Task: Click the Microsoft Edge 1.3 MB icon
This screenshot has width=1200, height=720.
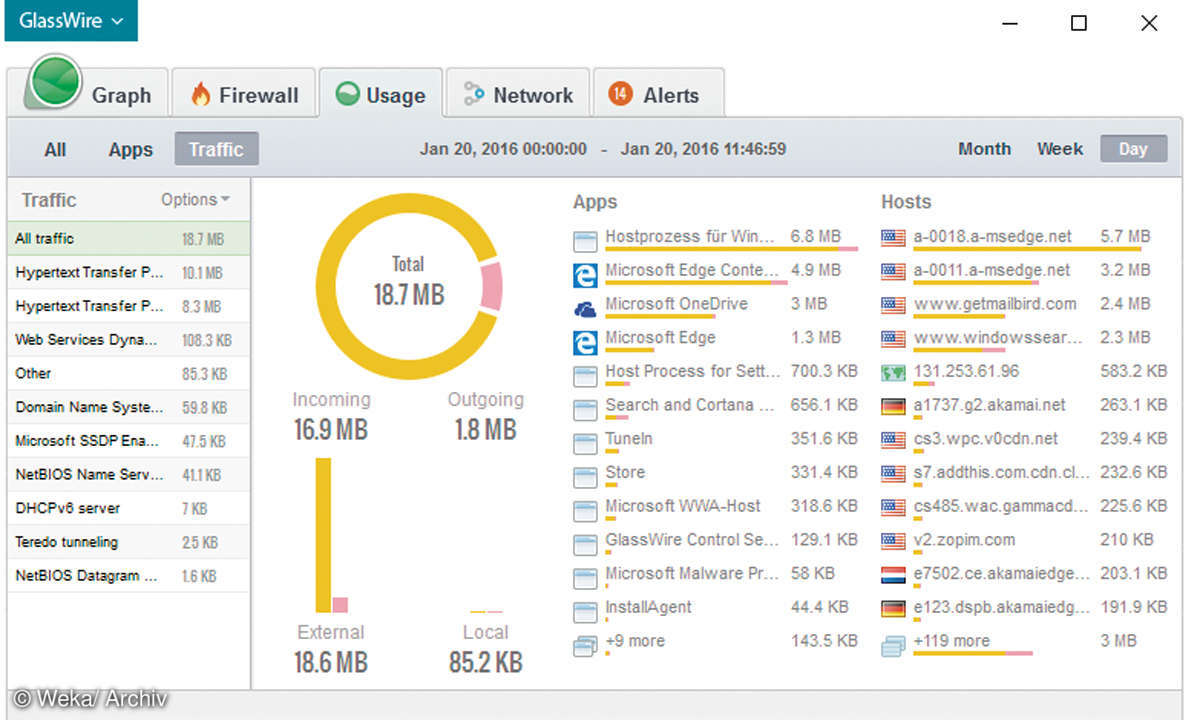Action: point(585,342)
